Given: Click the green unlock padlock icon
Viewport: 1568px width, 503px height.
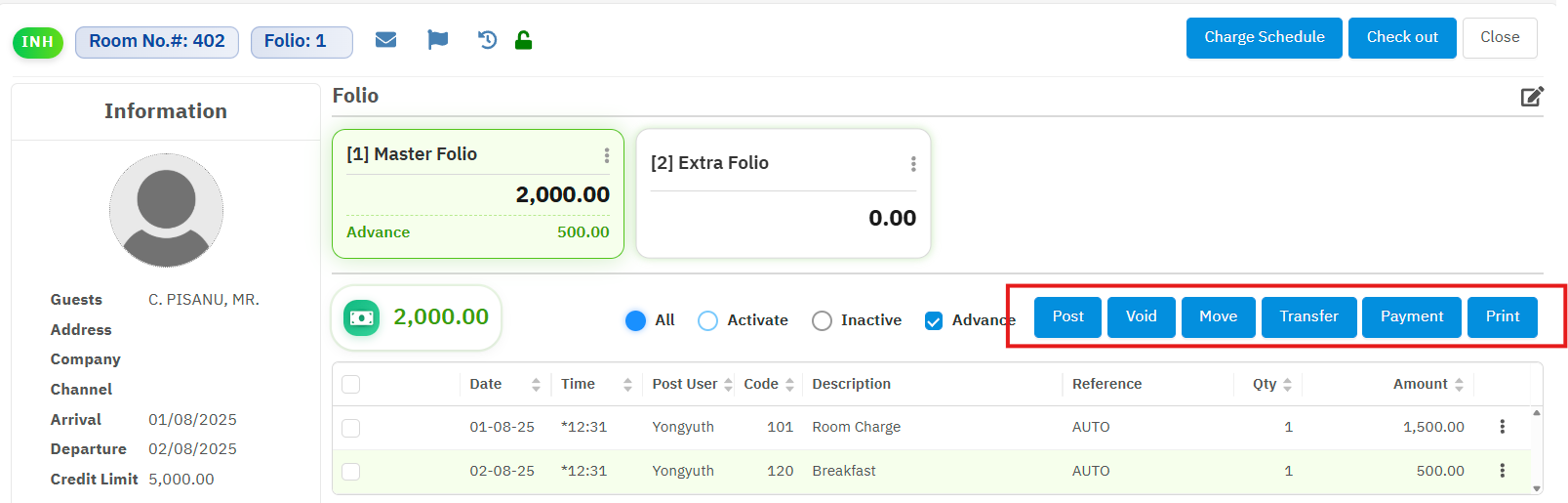Looking at the screenshot, I should click(524, 40).
